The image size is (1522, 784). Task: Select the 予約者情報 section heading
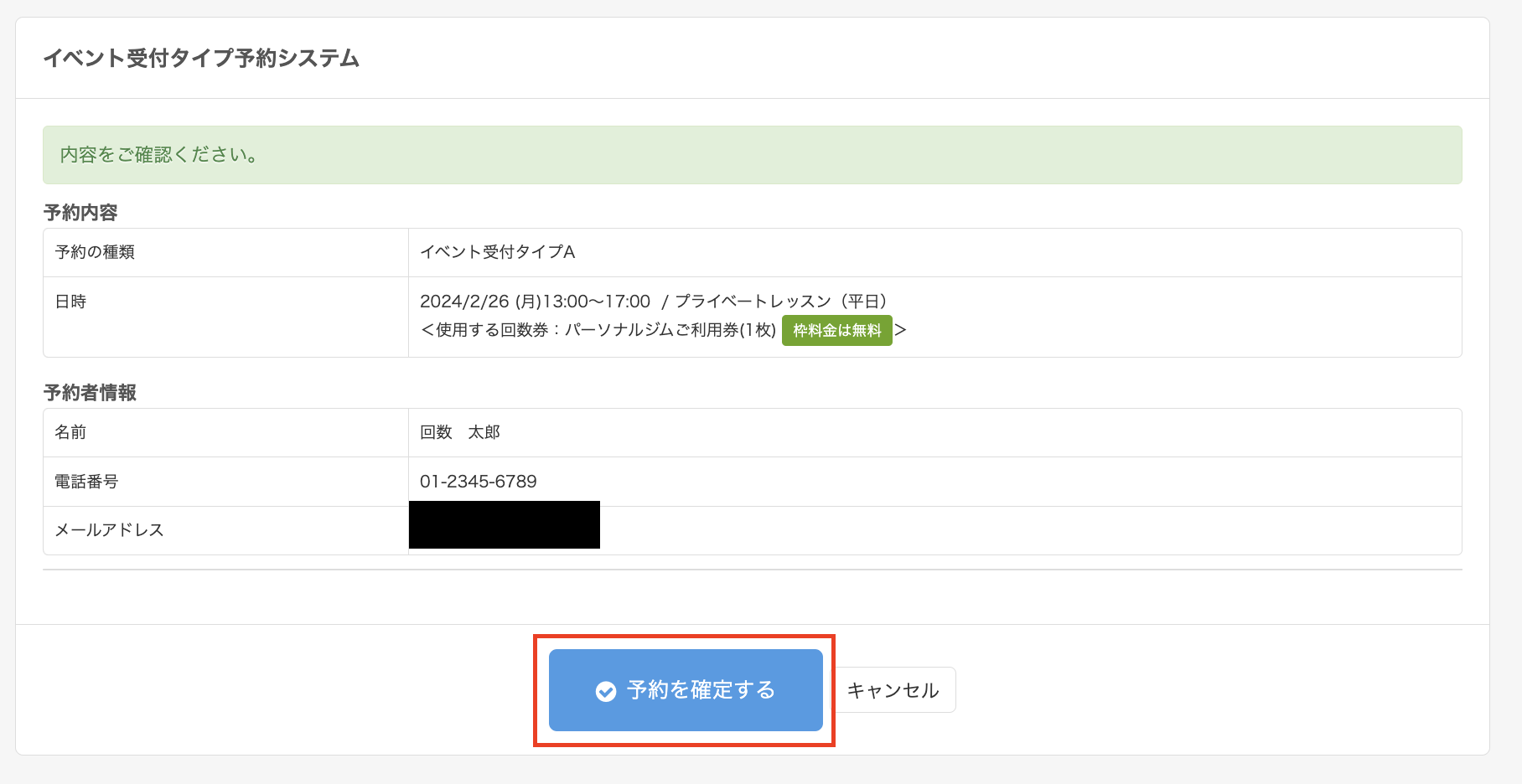pos(90,393)
